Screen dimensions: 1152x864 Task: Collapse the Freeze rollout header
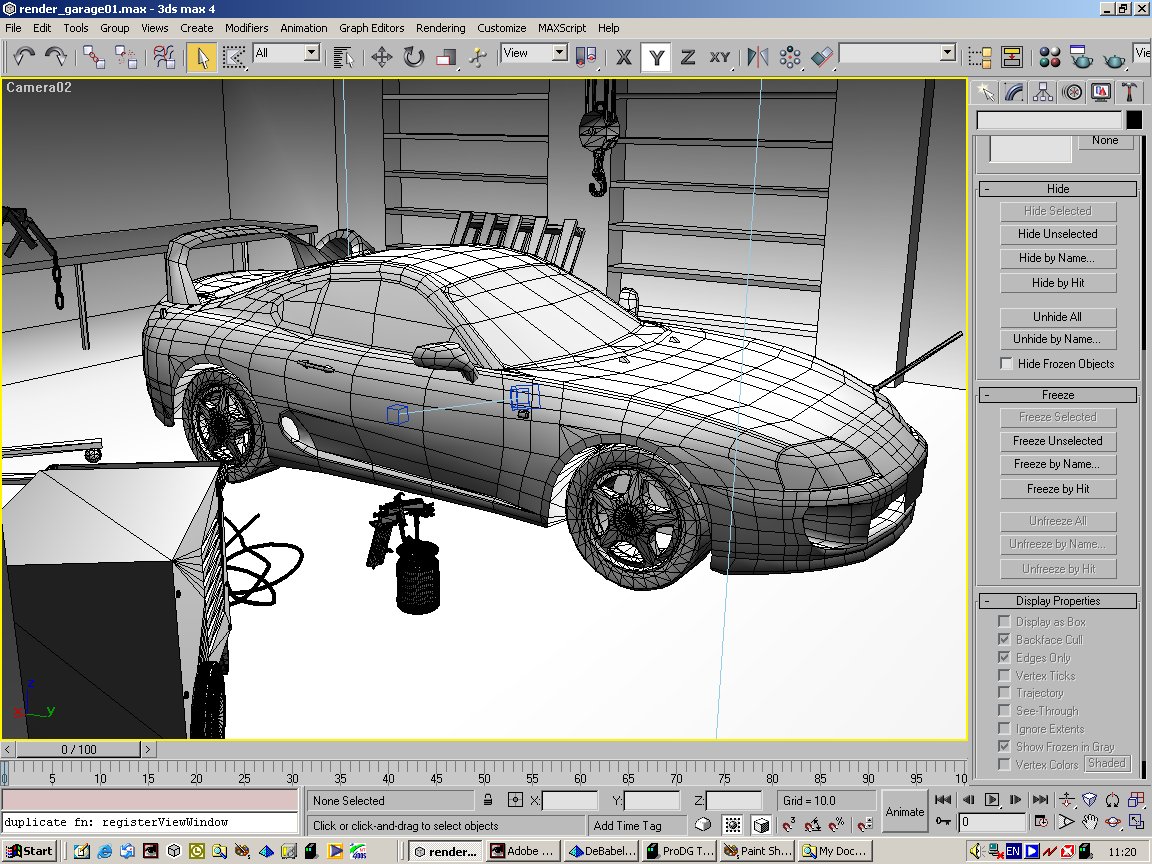1057,395
